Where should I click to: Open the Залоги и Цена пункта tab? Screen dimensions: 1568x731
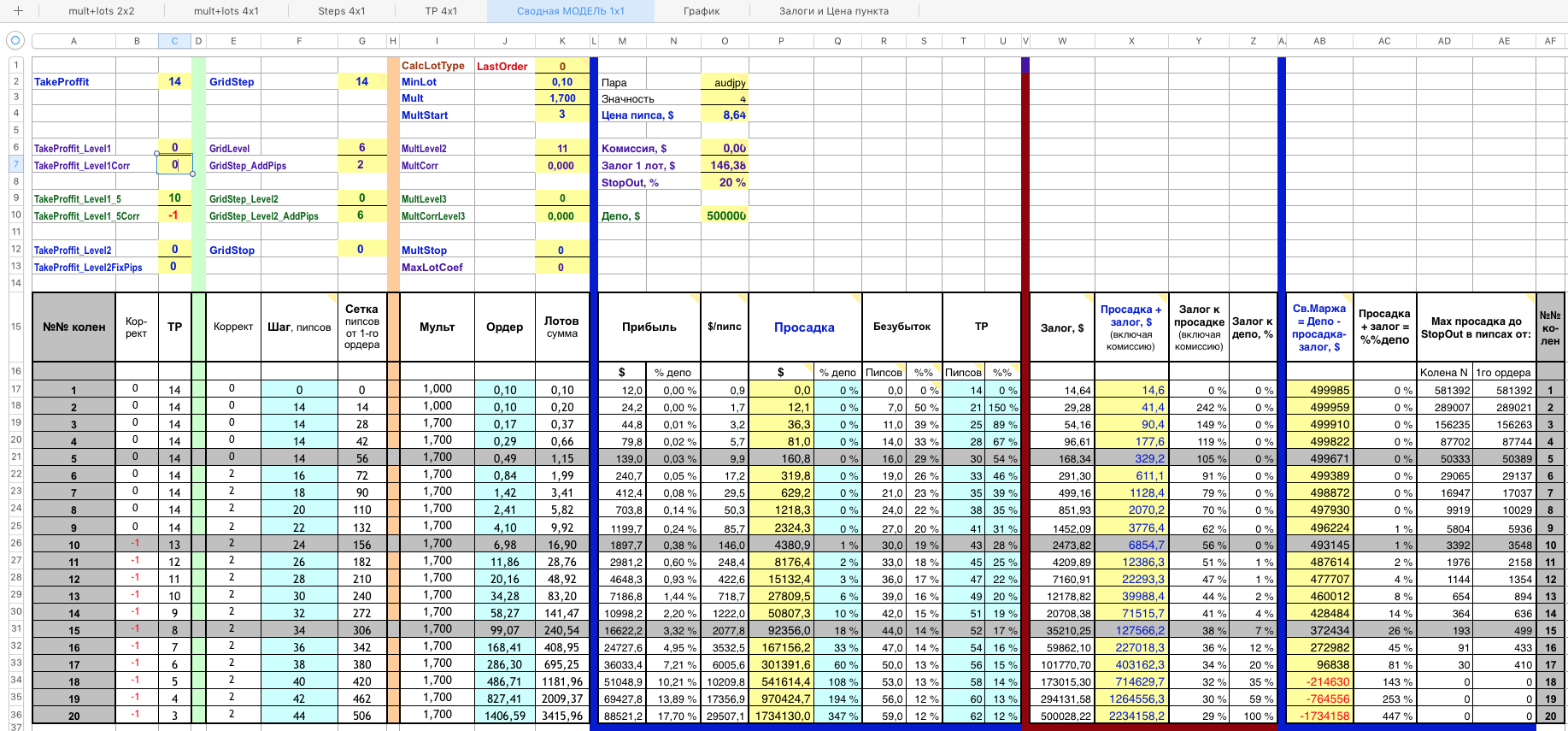pos(834,11)
